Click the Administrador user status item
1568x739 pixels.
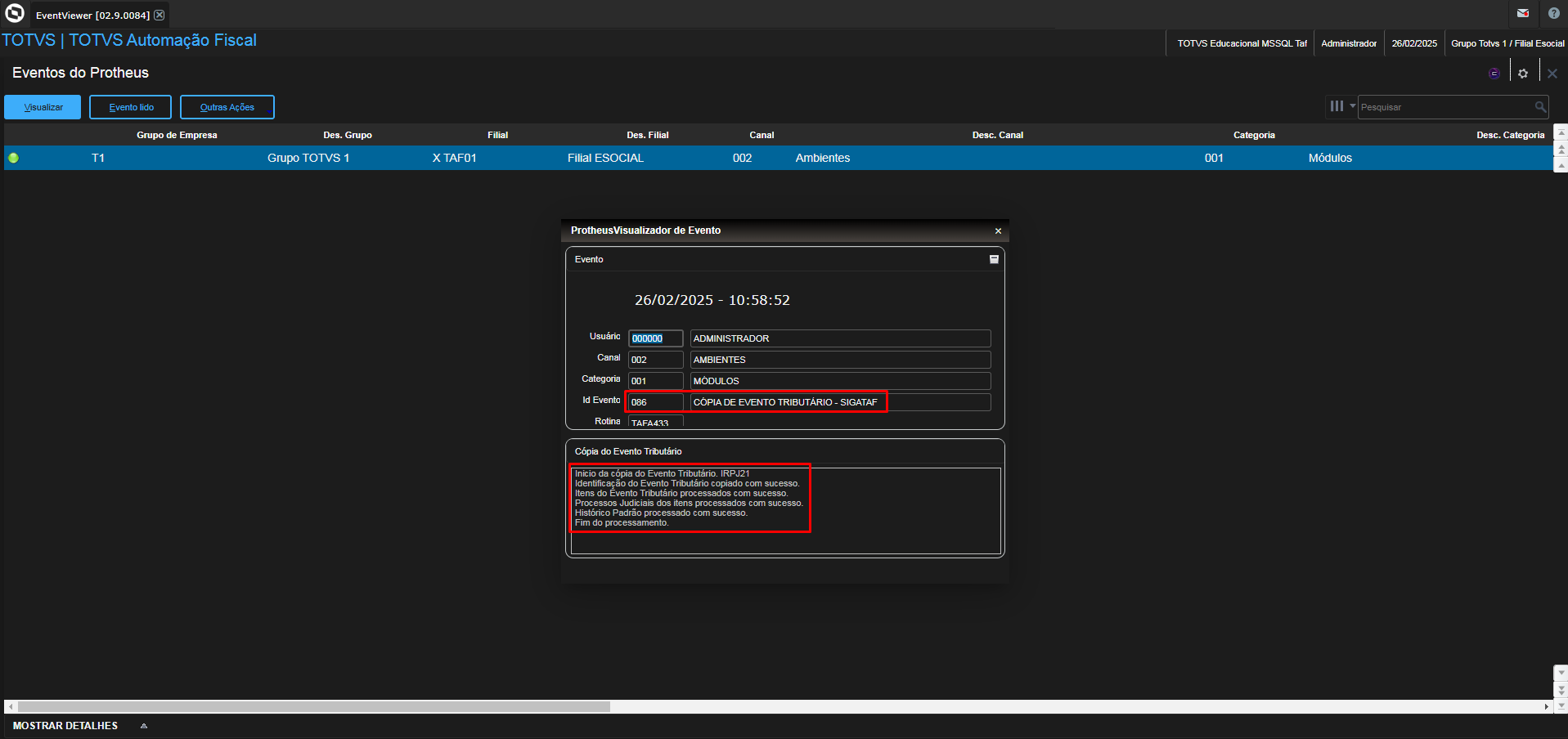pos(1349,43)
